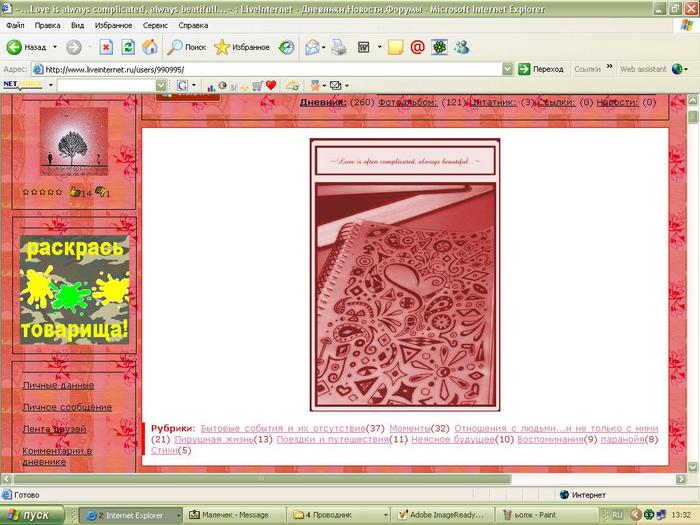
Task: Go to Home page icon
Action: (x=150, y=47)
